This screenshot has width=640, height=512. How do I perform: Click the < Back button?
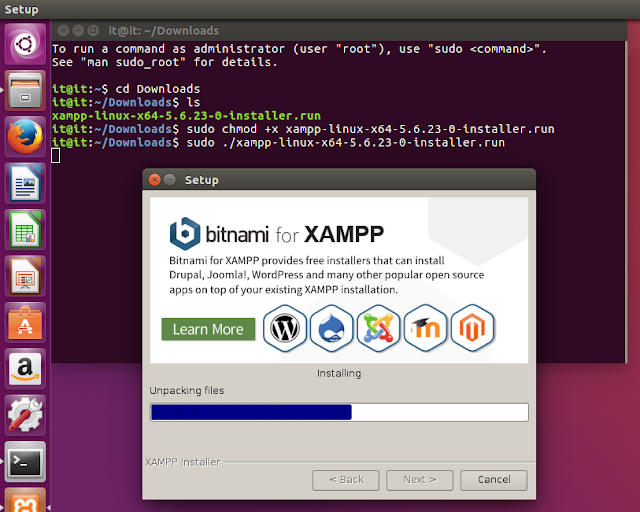[x=346, y=480]
